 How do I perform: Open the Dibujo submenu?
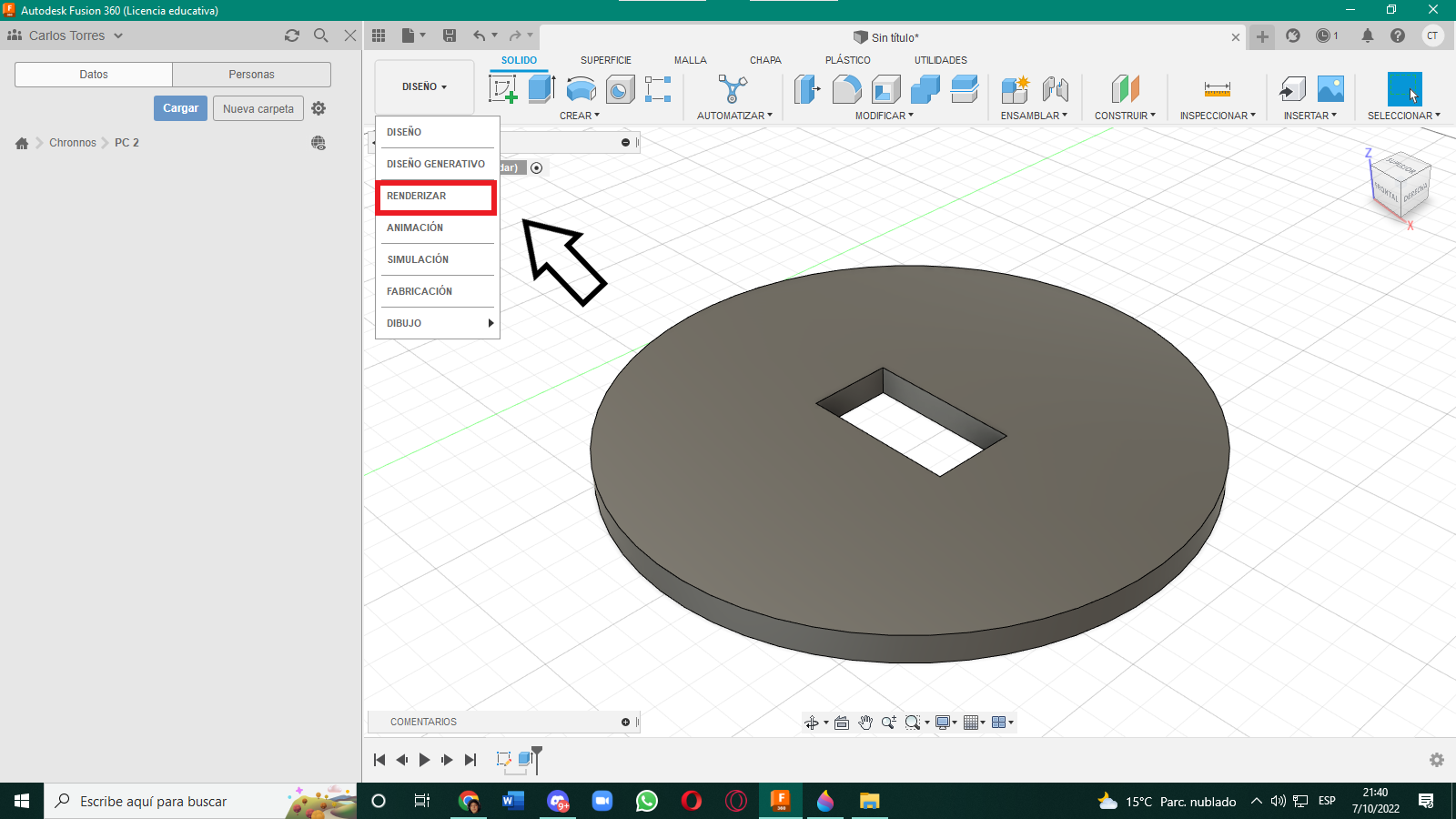tap(437, 323)
